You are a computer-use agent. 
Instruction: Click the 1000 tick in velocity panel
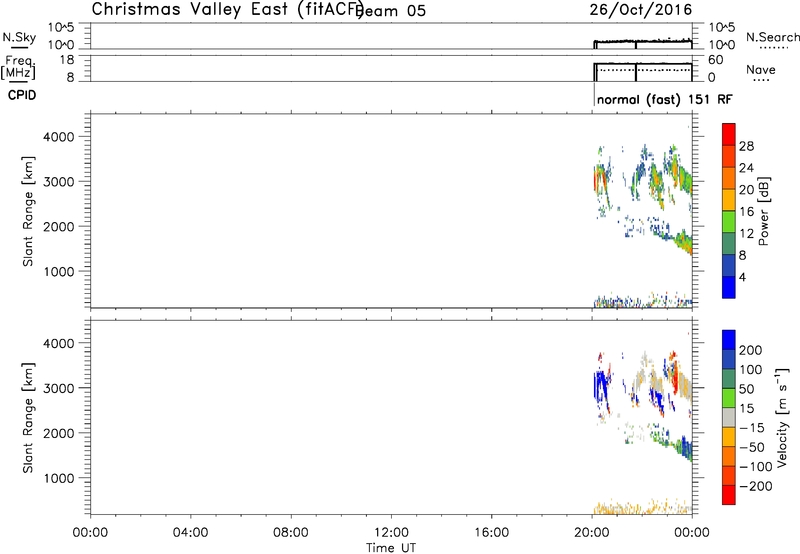[x=59, y=478]
